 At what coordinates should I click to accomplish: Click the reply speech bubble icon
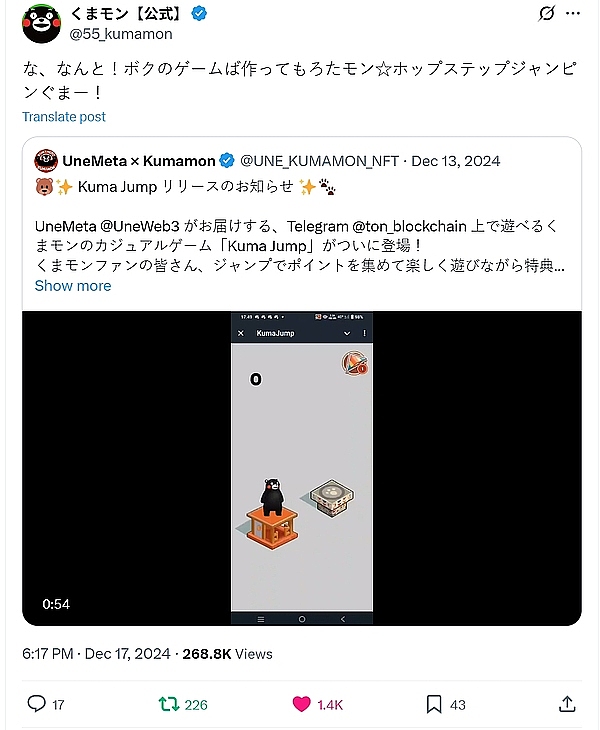pos(37,703)
